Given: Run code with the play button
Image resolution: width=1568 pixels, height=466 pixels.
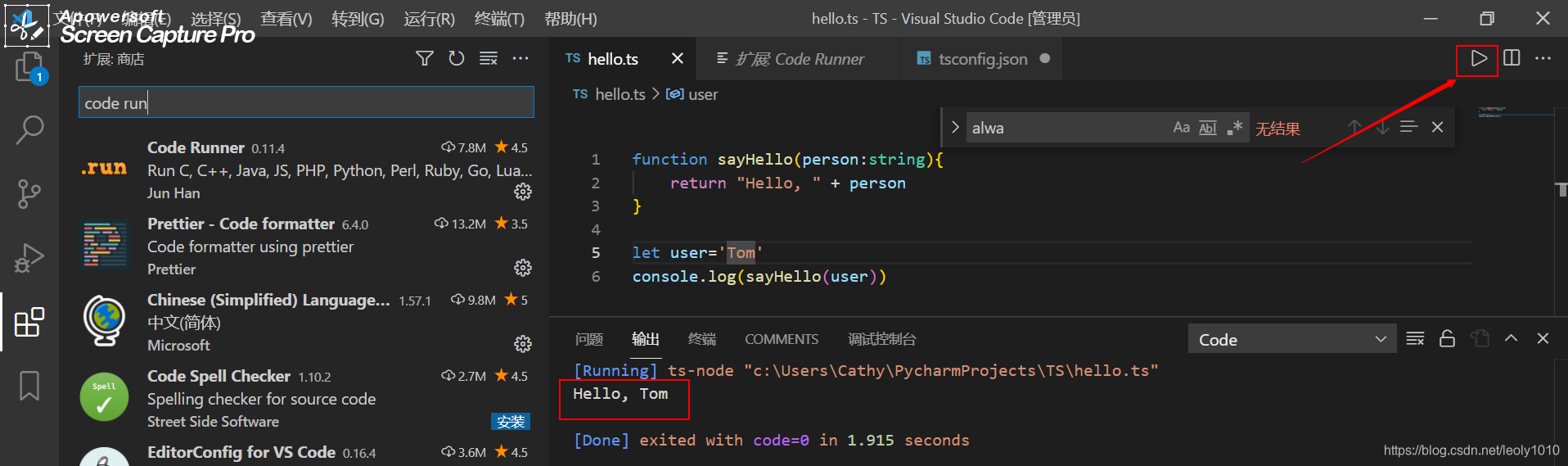Looking at the screenshot, I should coord(1478,58).
